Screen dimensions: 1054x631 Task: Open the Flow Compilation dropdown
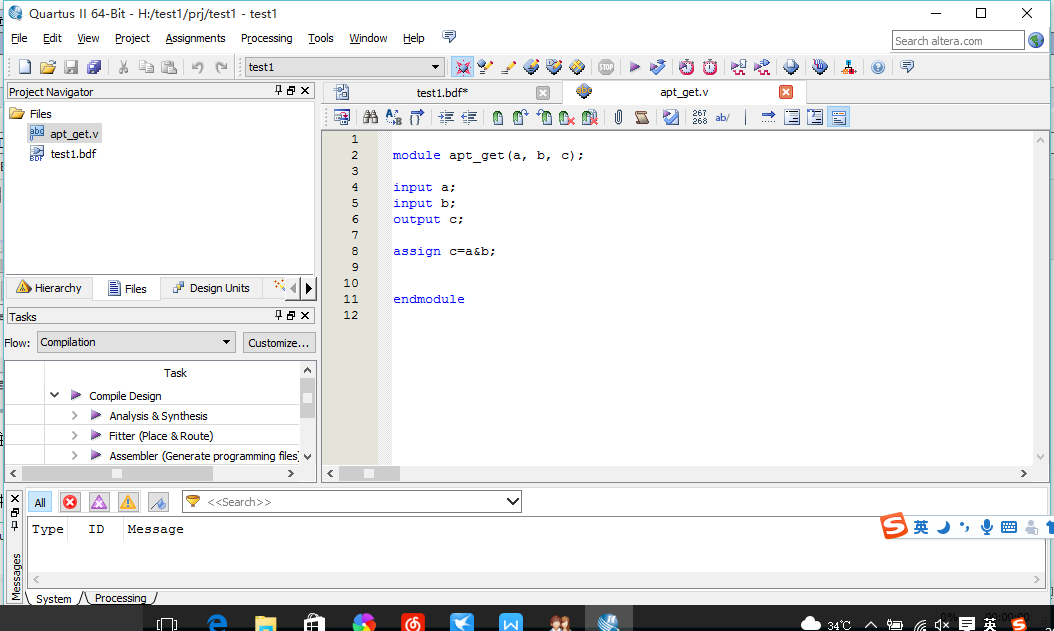pos(136,342)
